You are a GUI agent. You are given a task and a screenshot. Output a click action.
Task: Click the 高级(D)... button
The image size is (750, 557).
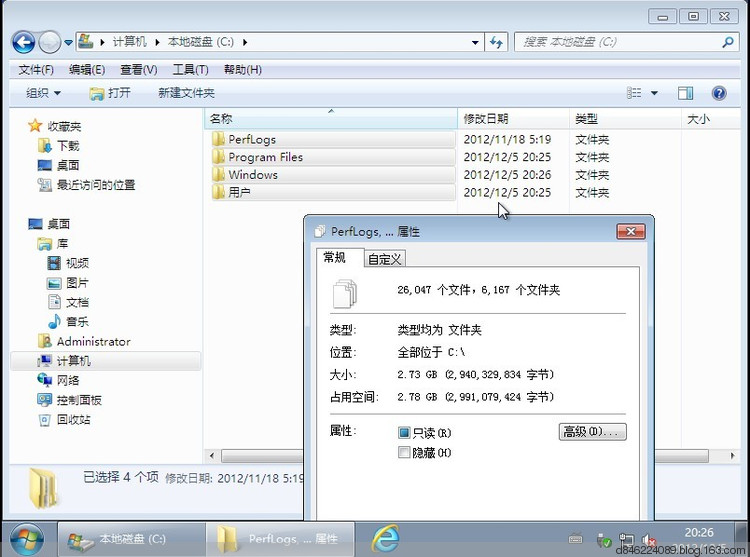click(593, 432)
